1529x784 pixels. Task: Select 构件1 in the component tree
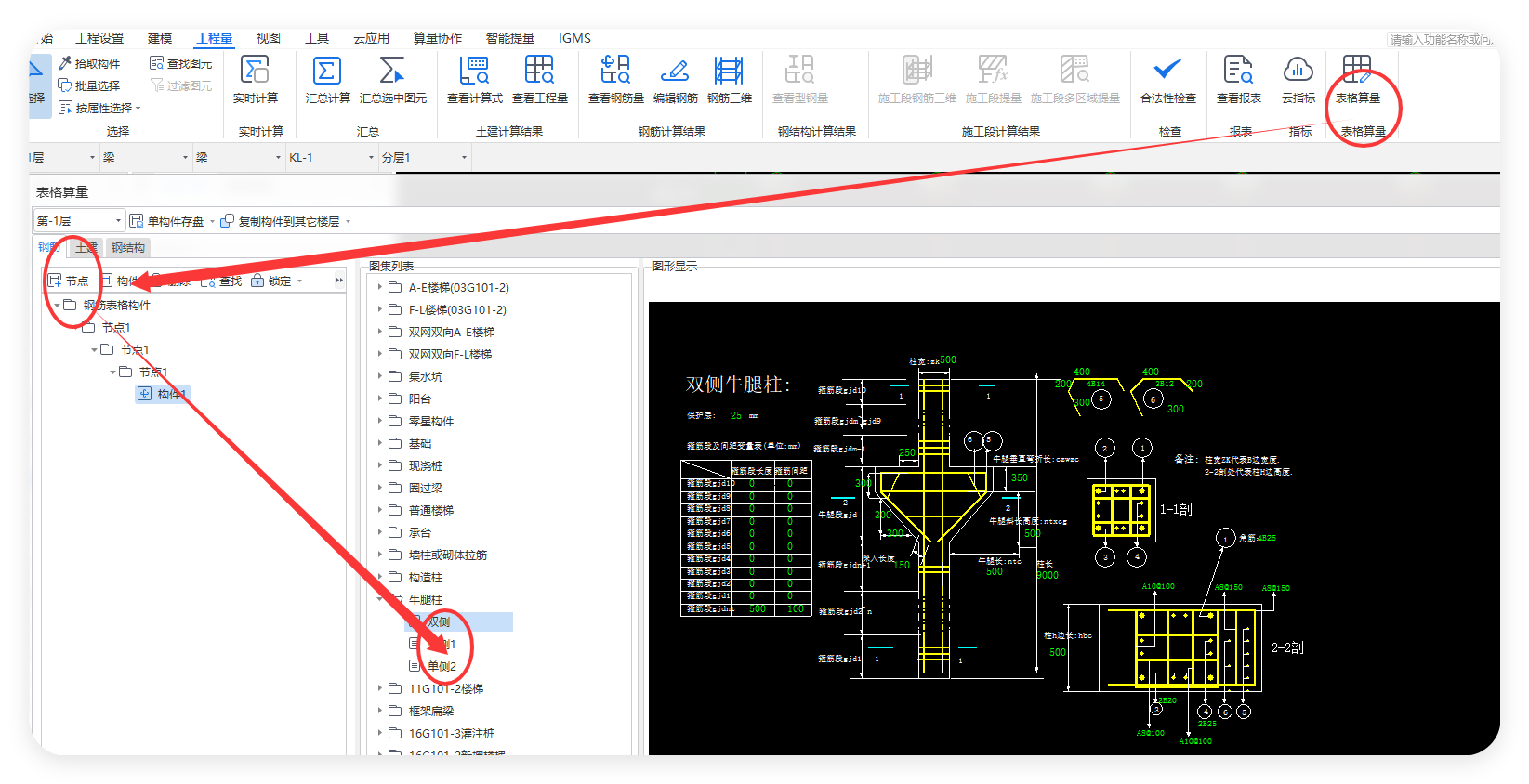(x=164, y=394)
